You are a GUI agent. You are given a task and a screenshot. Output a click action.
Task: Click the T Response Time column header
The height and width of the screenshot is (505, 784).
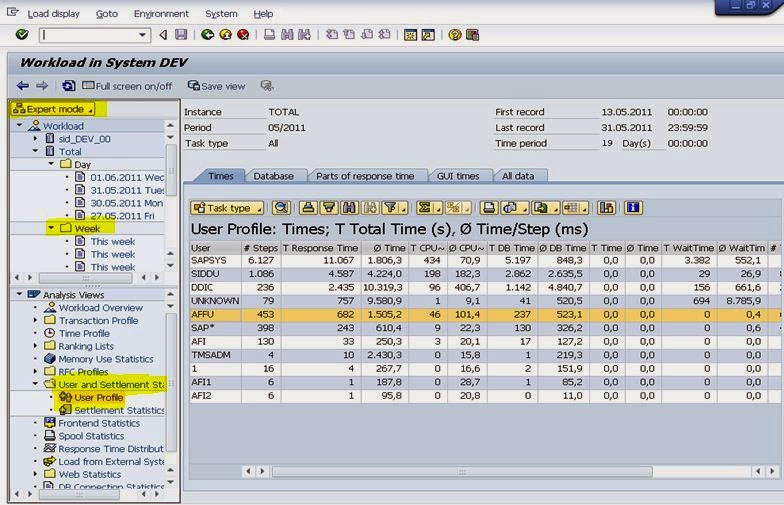click(320, 248)
